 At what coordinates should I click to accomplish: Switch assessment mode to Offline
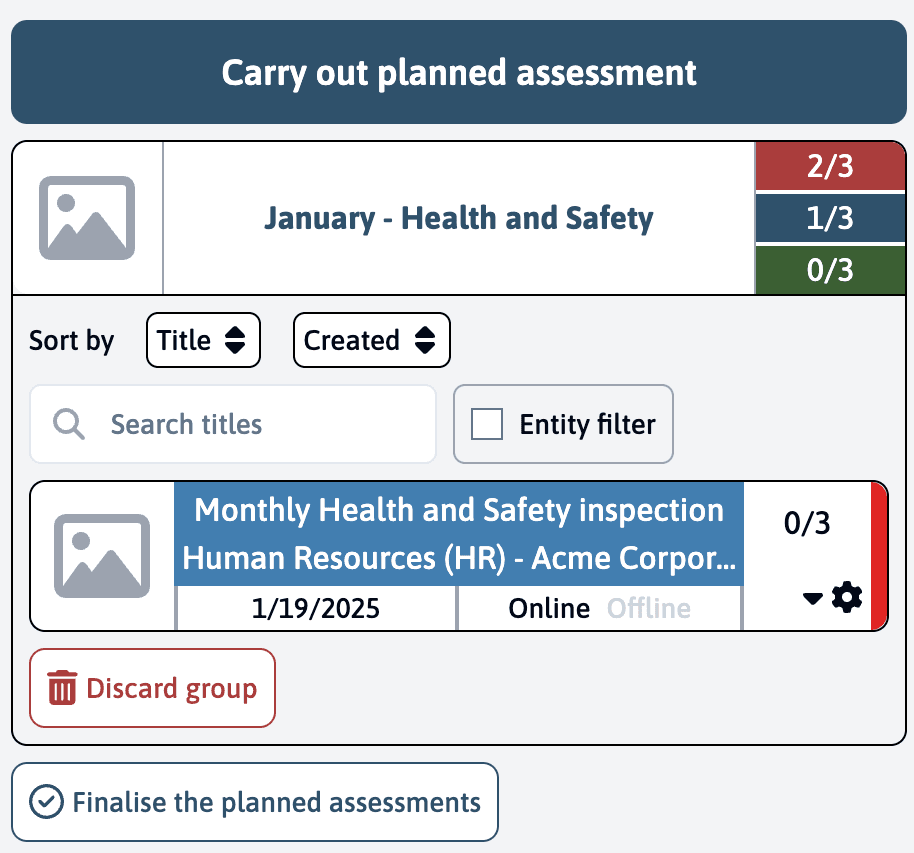[648, 608]
